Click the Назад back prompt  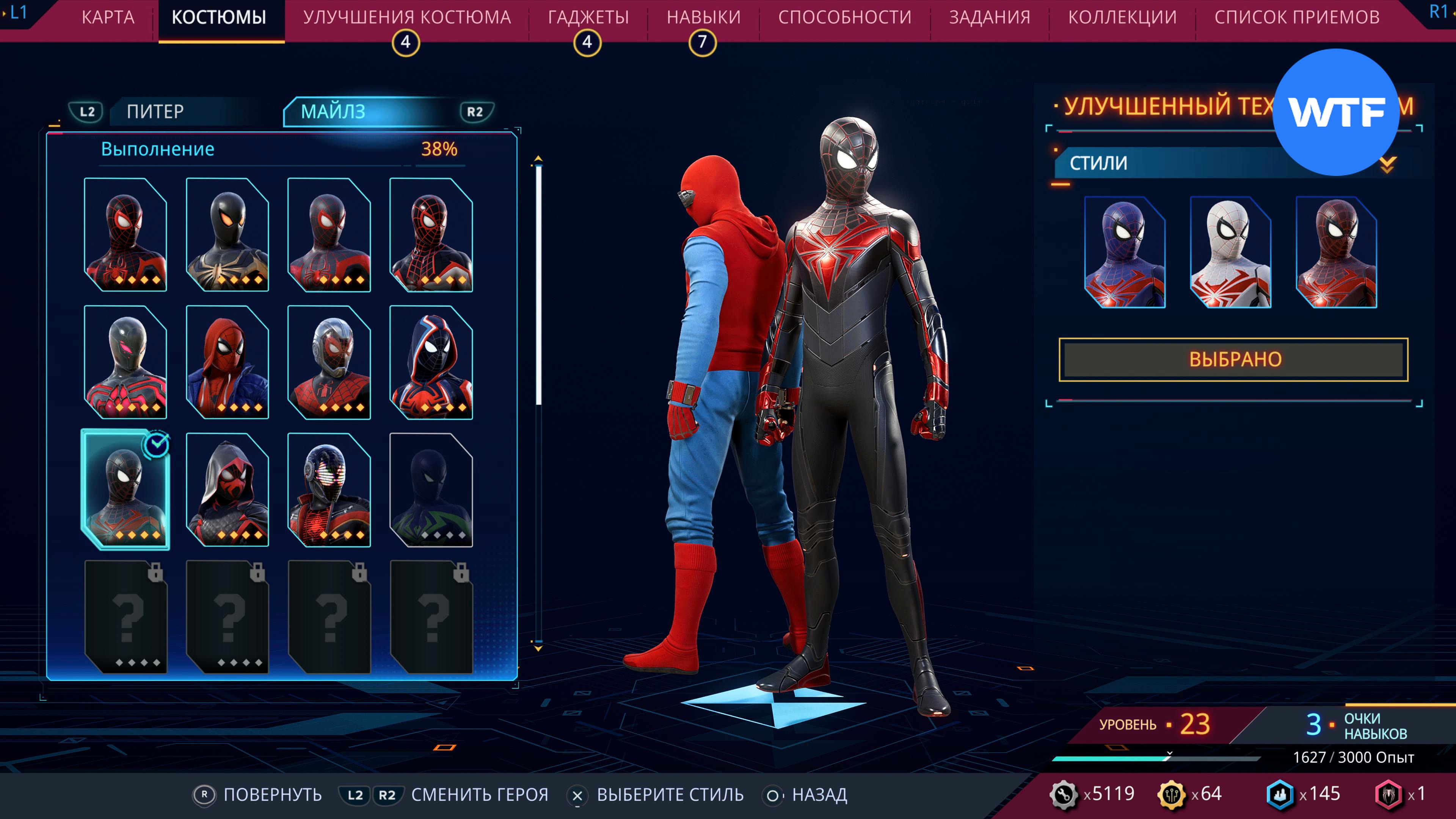point(819,795)
